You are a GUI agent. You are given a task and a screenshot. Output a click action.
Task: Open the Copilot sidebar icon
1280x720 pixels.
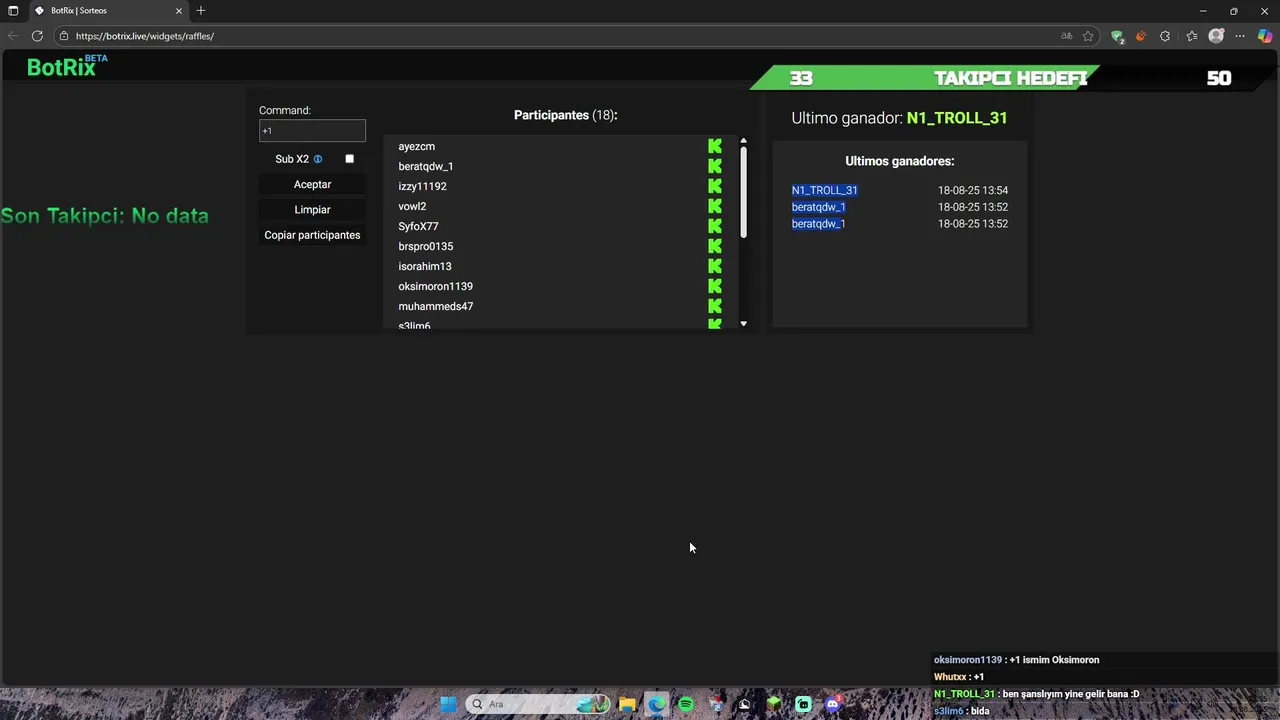coord(1265,36)
